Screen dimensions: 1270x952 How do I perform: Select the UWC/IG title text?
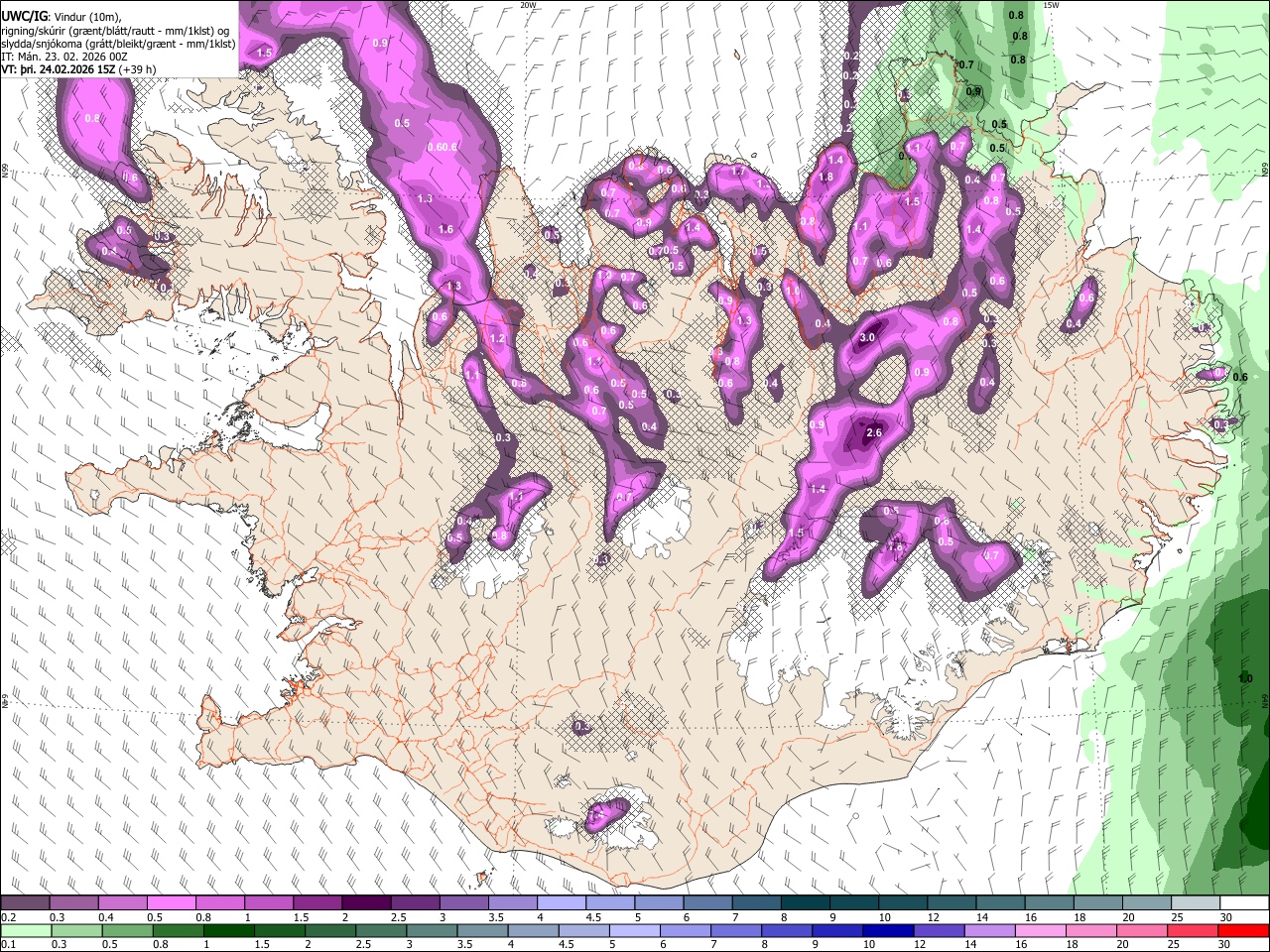tap(24, 16)
